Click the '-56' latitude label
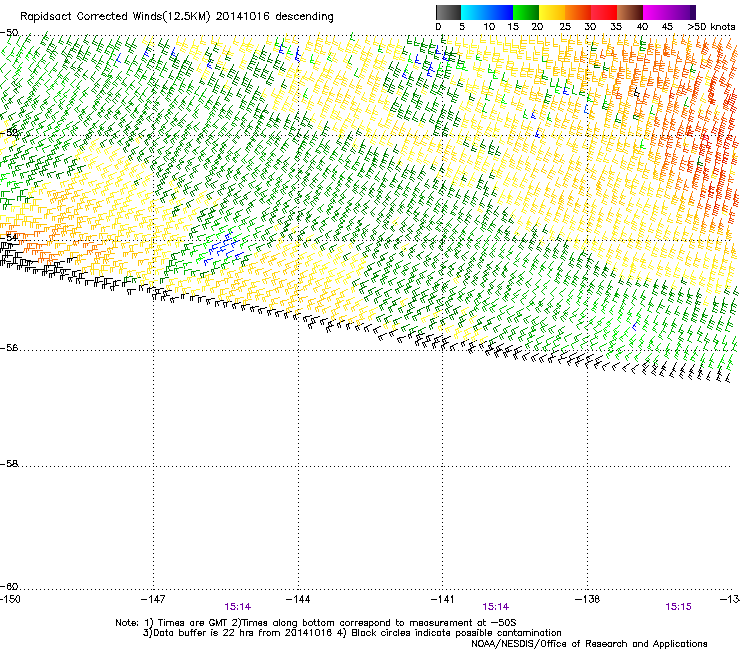The width and height of the screenshot is (740, 650). pos(9,348)
